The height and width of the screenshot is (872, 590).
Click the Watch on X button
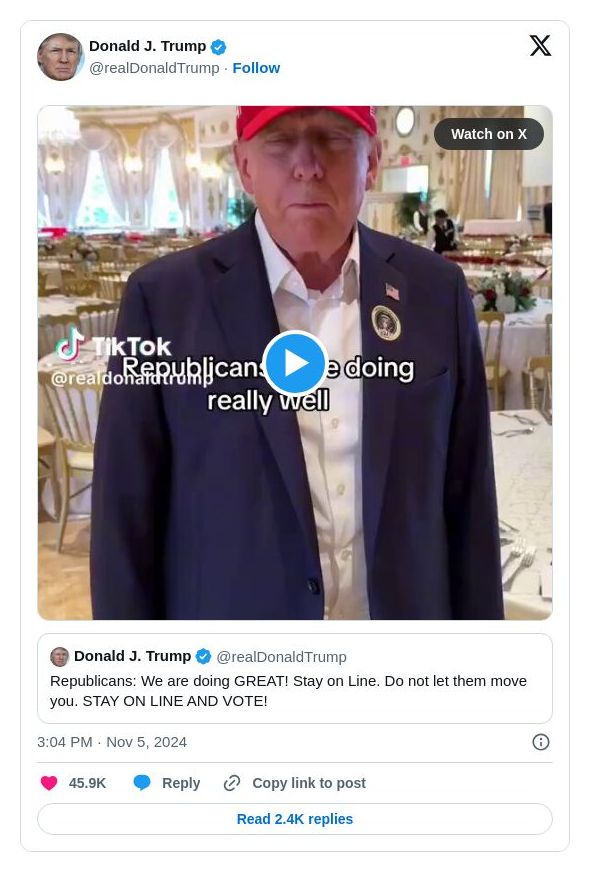click(x=489, y=134)
